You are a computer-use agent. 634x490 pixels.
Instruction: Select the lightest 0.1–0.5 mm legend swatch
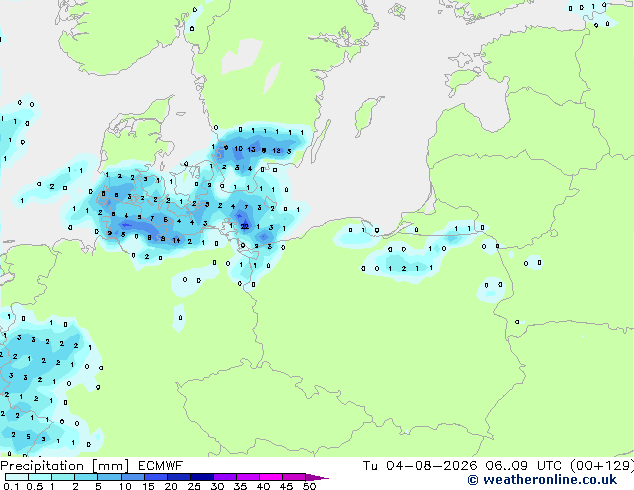tap(17, 477)
